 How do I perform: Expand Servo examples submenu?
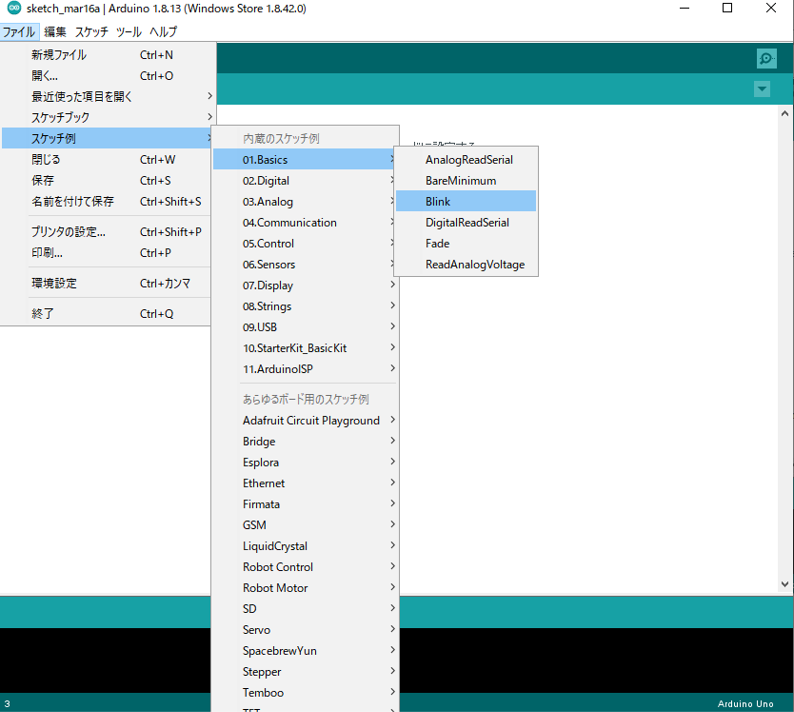point(305,629)
